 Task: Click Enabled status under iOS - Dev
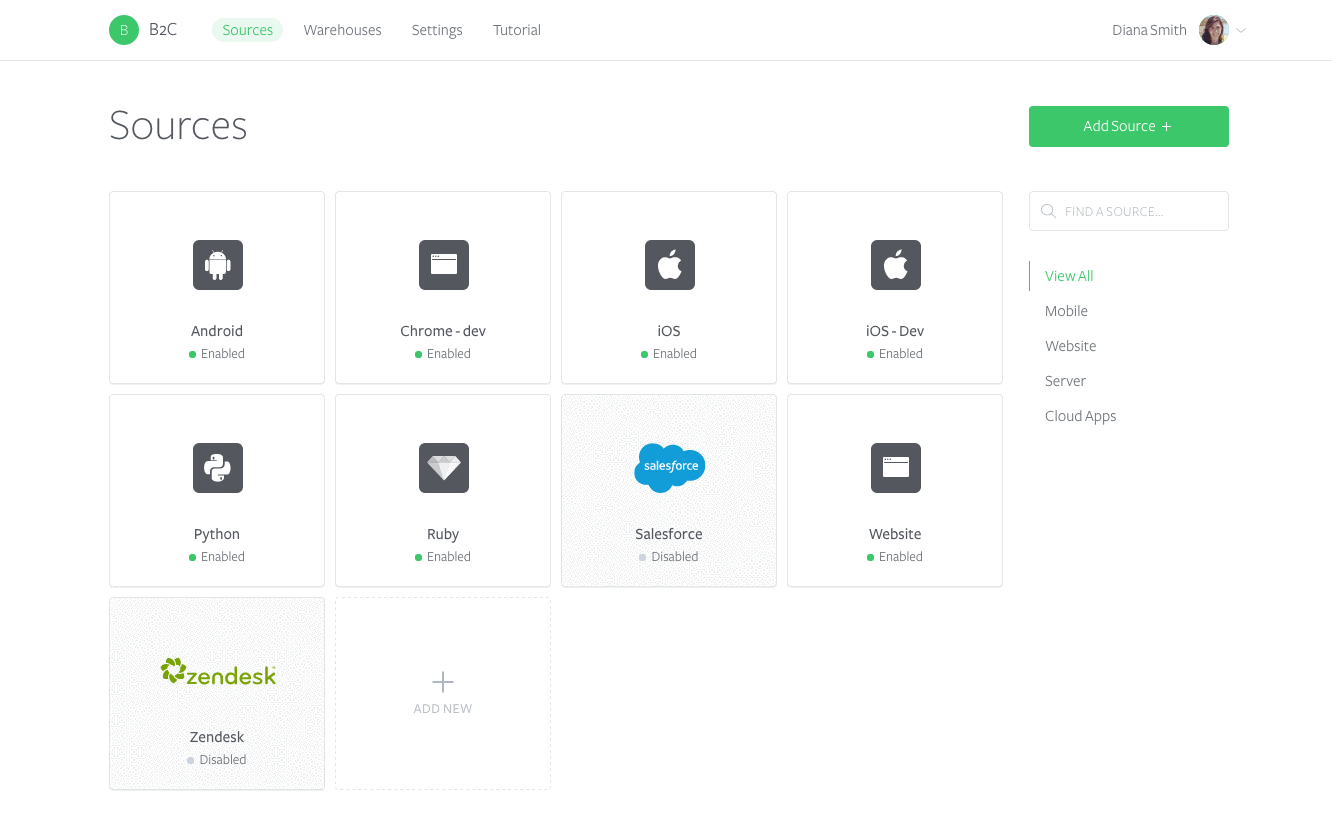tap(895, 354)
